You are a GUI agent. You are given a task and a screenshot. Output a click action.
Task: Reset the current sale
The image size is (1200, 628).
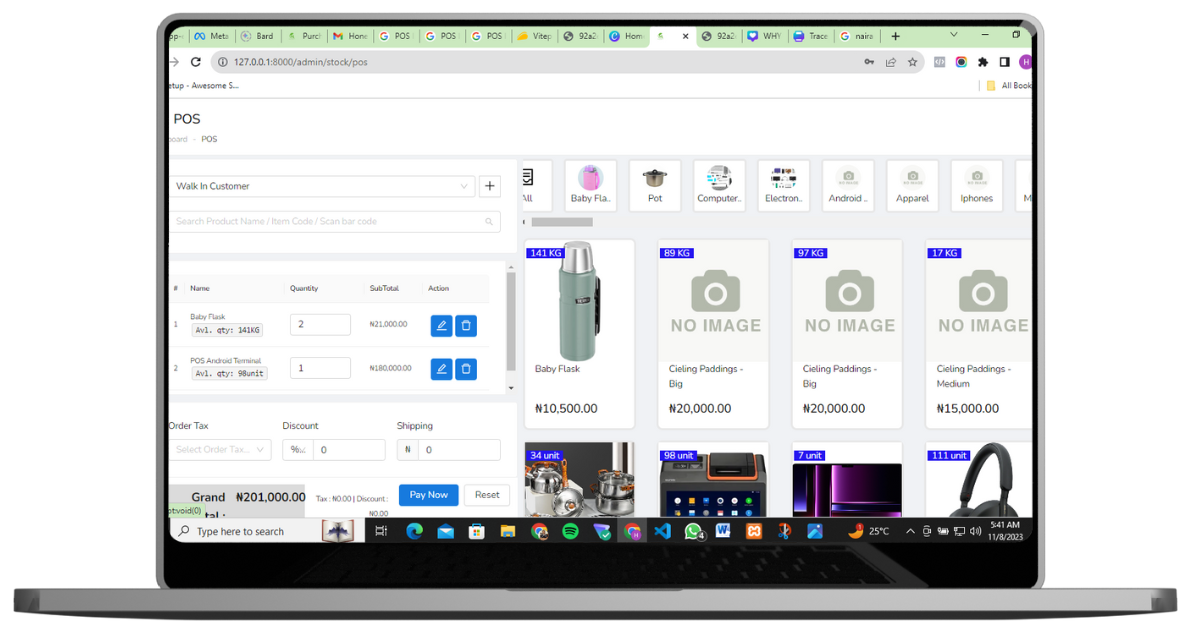pos(486,494)
